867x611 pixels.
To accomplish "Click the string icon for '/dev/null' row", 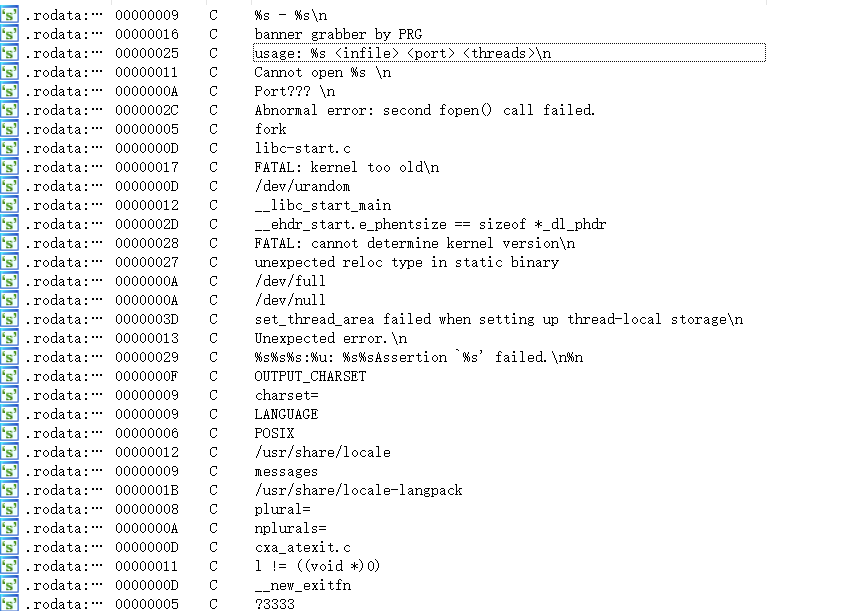I will pyautogui.click(x=10, y=300).
